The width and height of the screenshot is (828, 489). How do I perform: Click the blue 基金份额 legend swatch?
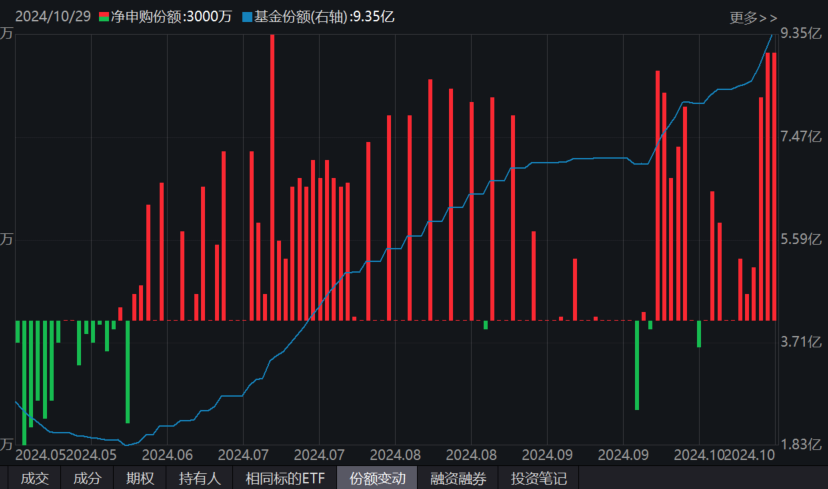click(247, 17)
